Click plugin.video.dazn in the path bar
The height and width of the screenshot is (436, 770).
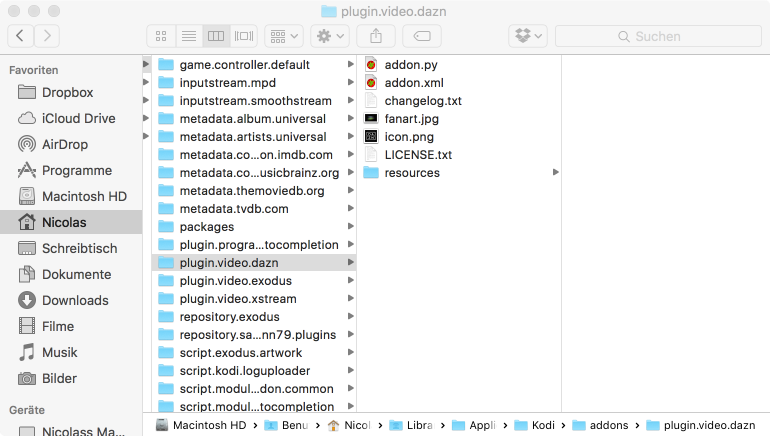click(x=701, y=425)
